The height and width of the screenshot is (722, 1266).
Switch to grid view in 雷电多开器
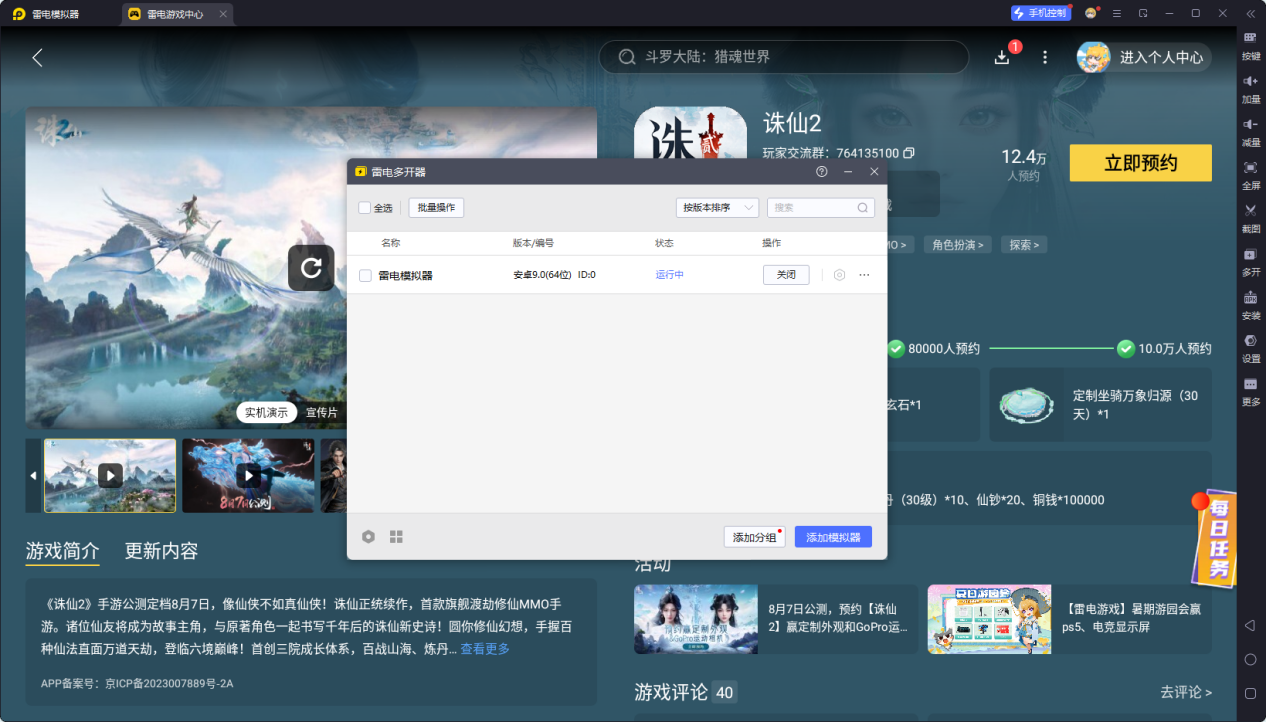[x=396, y=537]
